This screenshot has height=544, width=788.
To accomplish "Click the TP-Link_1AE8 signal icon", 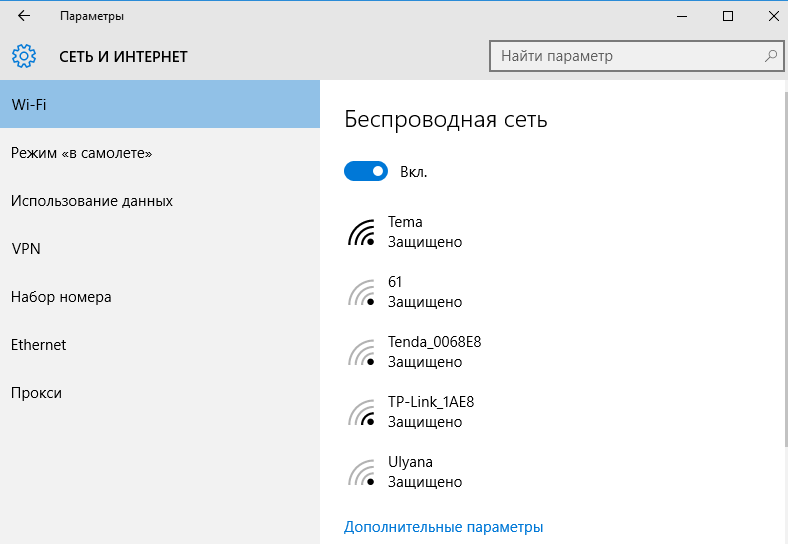I will [x=361, y=413].
